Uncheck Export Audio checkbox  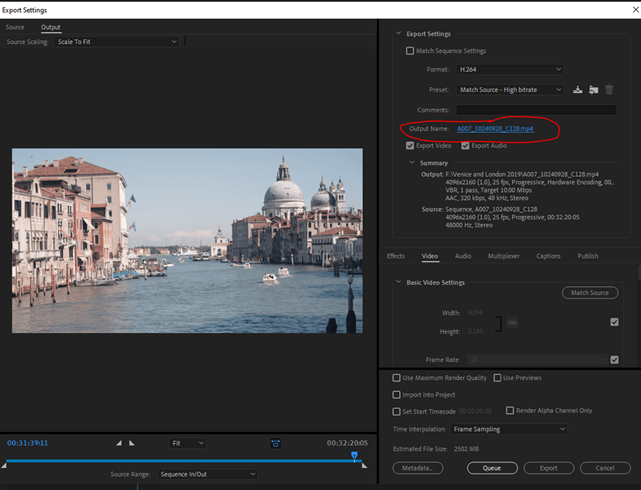[x=465, y=145]
